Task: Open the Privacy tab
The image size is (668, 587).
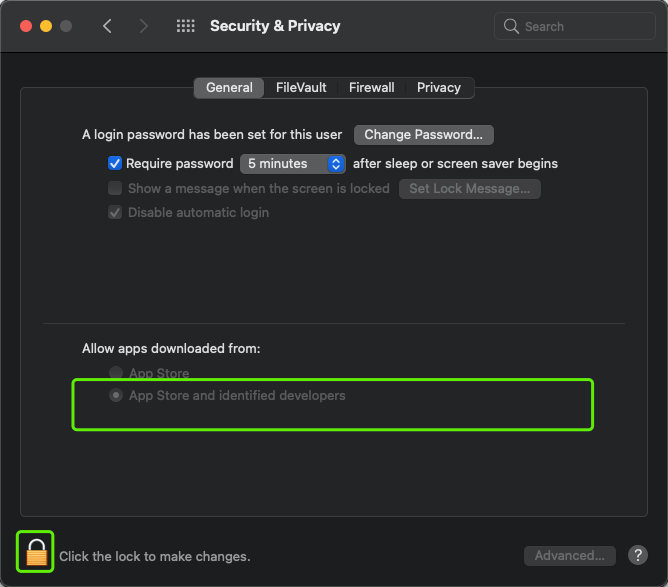Action: [x=439, y=88]
